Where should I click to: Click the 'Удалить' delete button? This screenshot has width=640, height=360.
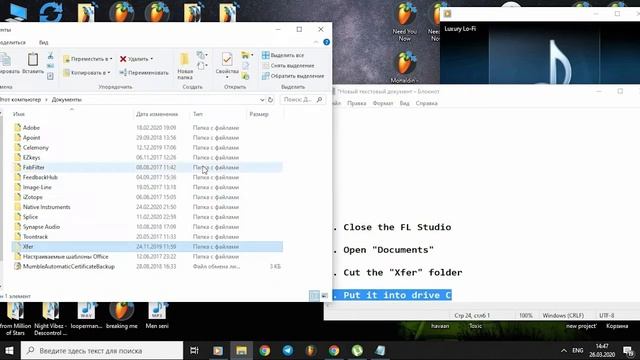point(134,59)
